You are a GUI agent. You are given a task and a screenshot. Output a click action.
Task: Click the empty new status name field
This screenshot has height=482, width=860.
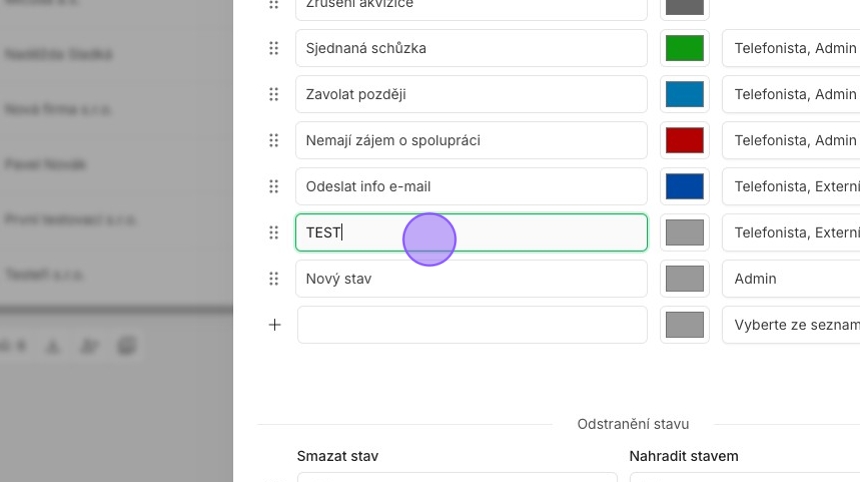(471, 325)
